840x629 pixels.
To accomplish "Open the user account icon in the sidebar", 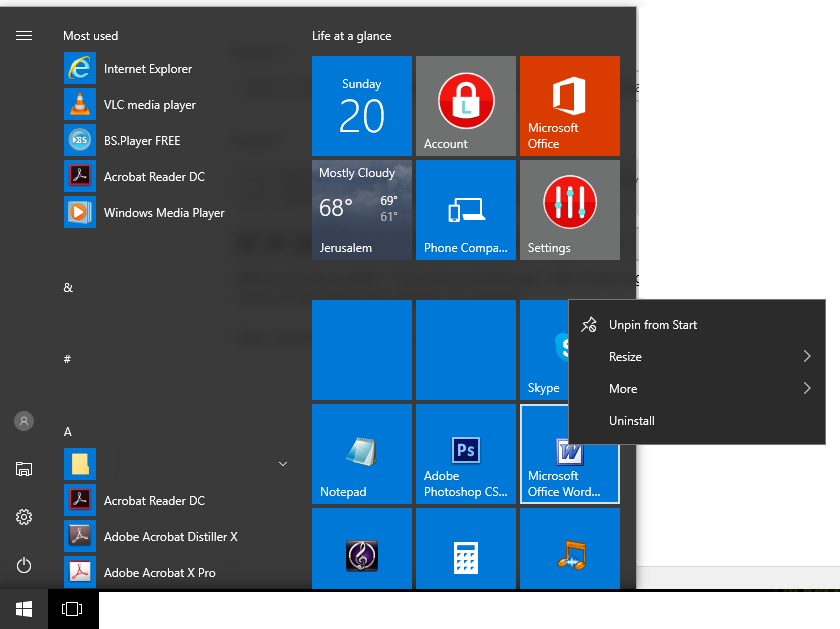I will coord(24,421).
